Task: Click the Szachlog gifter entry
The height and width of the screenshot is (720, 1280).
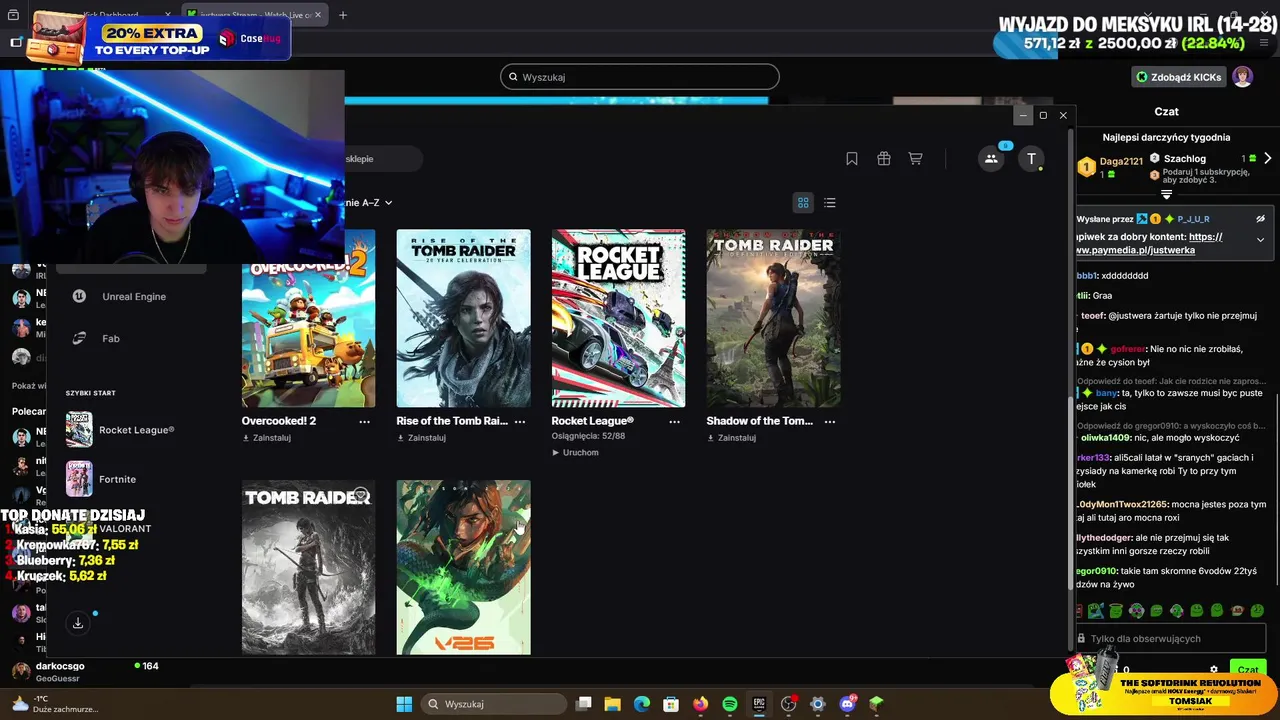Action: [1184, 158]
